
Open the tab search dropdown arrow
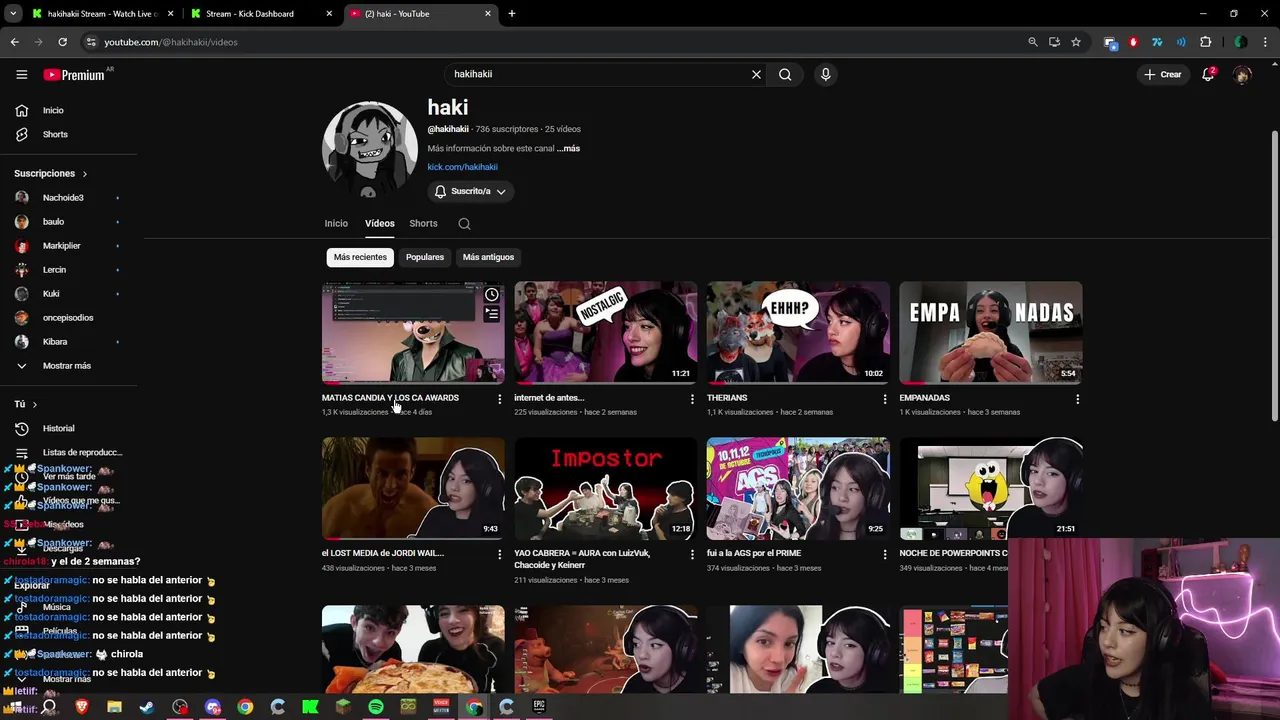click(x=13, y=14)
